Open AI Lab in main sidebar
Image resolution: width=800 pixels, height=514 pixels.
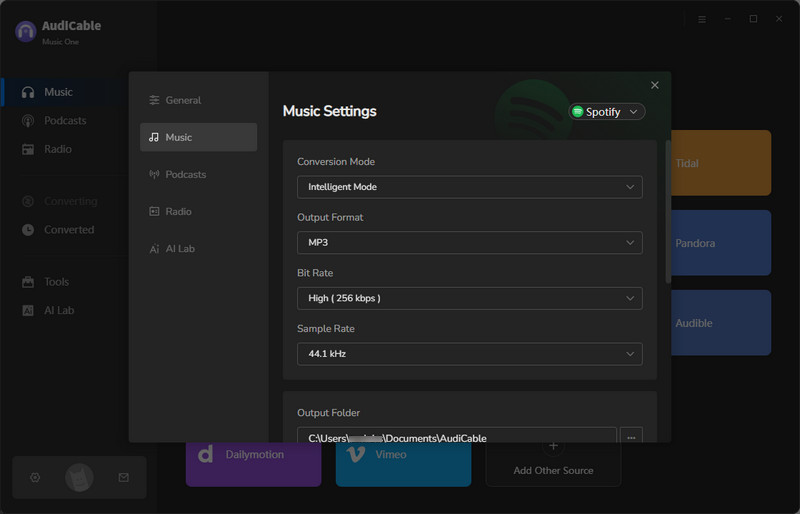click(x=63, y=310)
